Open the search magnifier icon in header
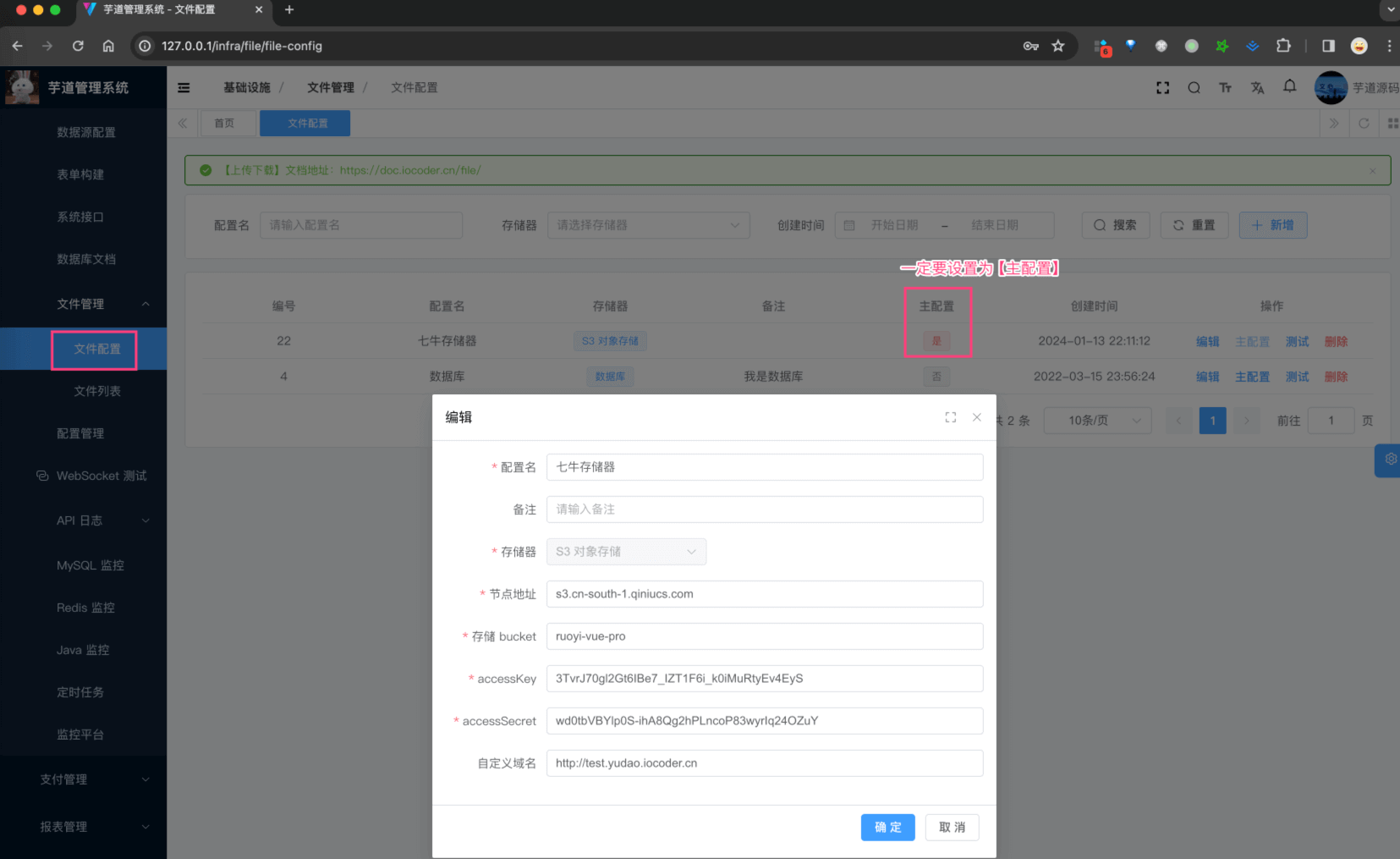This screenshot has height=859, width=1400. 1194,87
